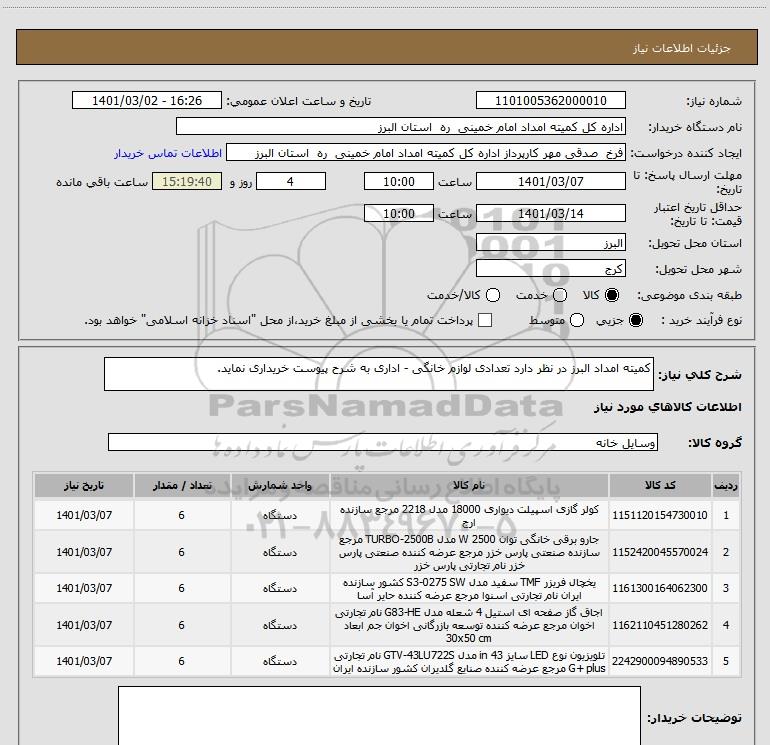Click the delivery city field کرج

(550, 269)
